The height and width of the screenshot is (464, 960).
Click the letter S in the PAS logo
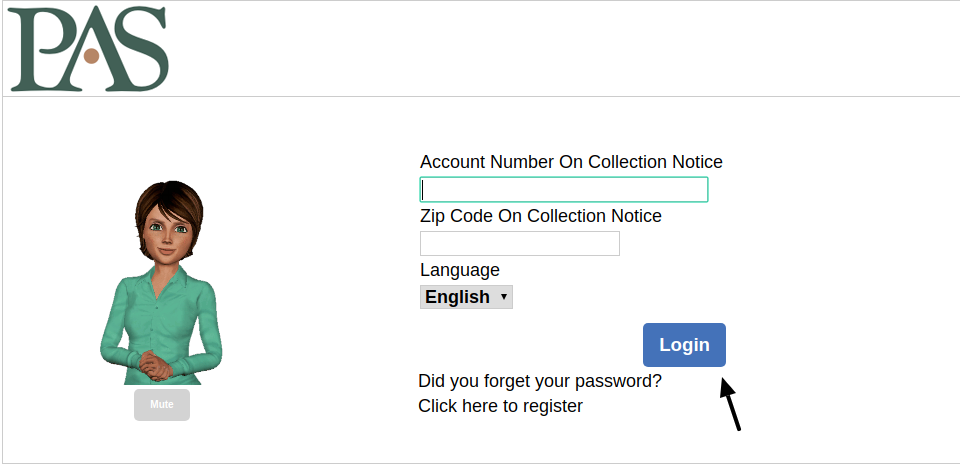144,48
